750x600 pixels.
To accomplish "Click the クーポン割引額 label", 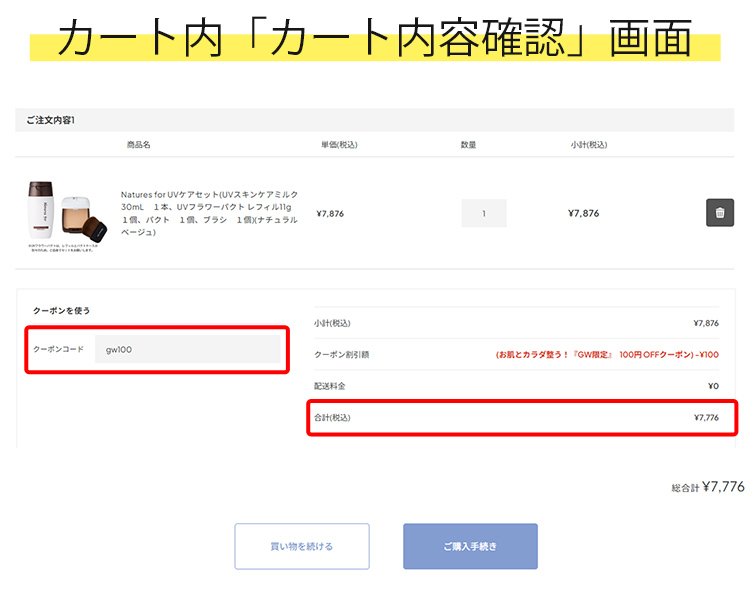I will pos(342,355).
